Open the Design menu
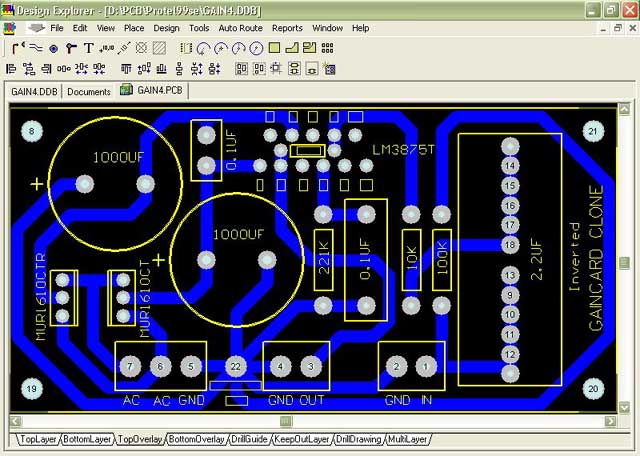This screenshot has width=640, height=456. click(x=166, y=28)
